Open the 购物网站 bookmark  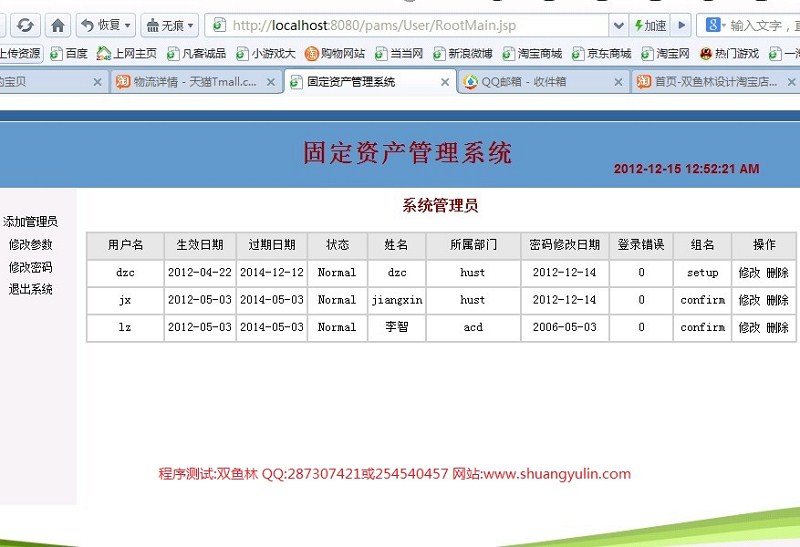click(335, 53)
